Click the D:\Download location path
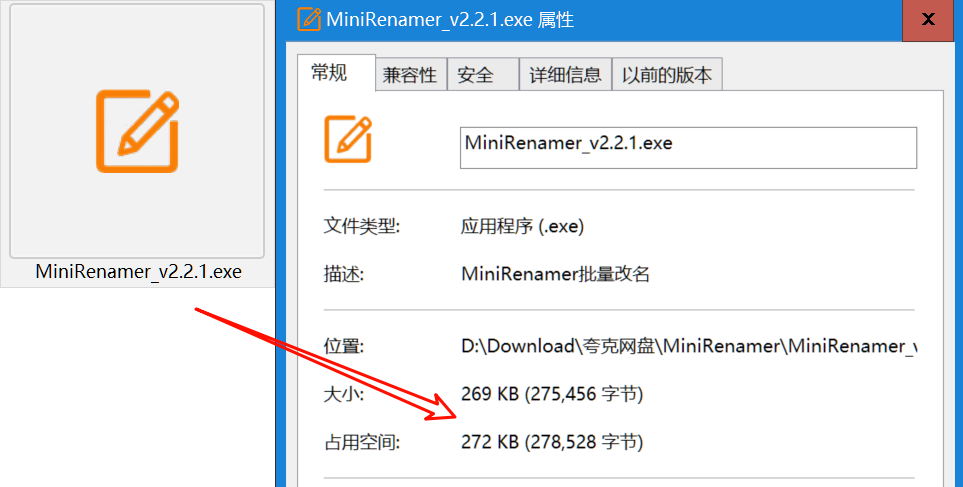This screenshot has height=487, width=963. tap(689, 346)
